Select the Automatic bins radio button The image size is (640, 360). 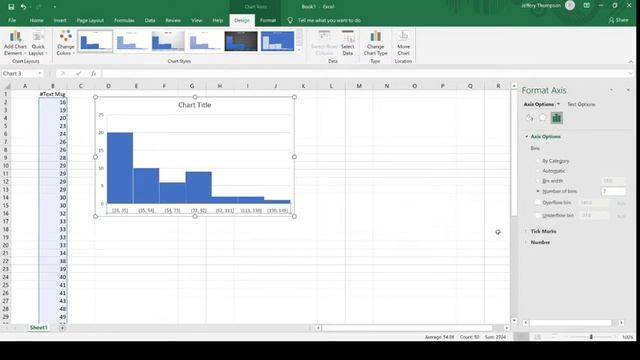(538, 171)
